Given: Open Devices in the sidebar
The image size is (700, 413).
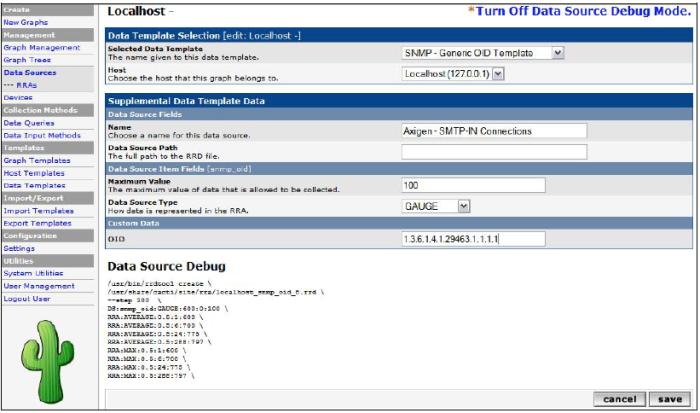Looking at the screenshot, I should click(x=18, y=97).
